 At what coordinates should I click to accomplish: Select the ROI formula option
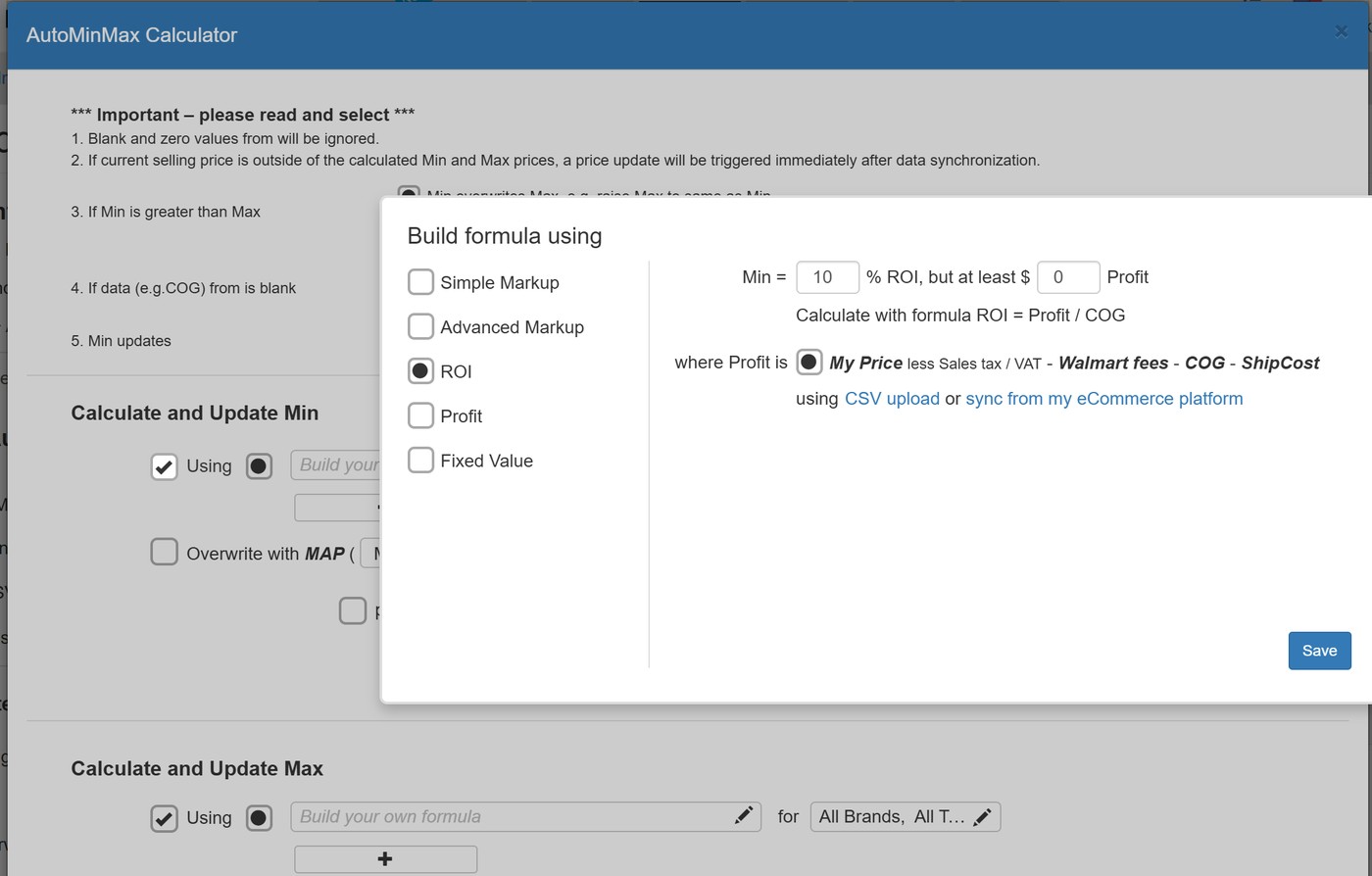420,371
